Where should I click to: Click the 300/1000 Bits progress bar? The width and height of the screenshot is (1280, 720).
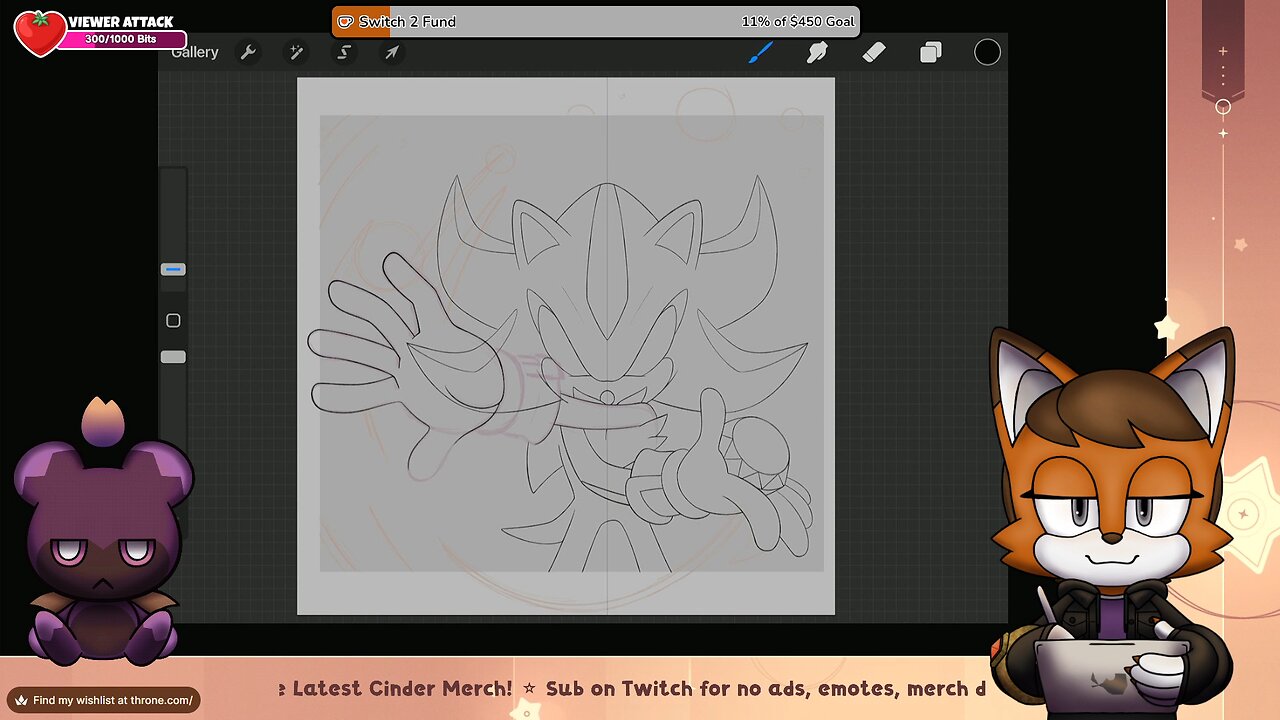122,40
